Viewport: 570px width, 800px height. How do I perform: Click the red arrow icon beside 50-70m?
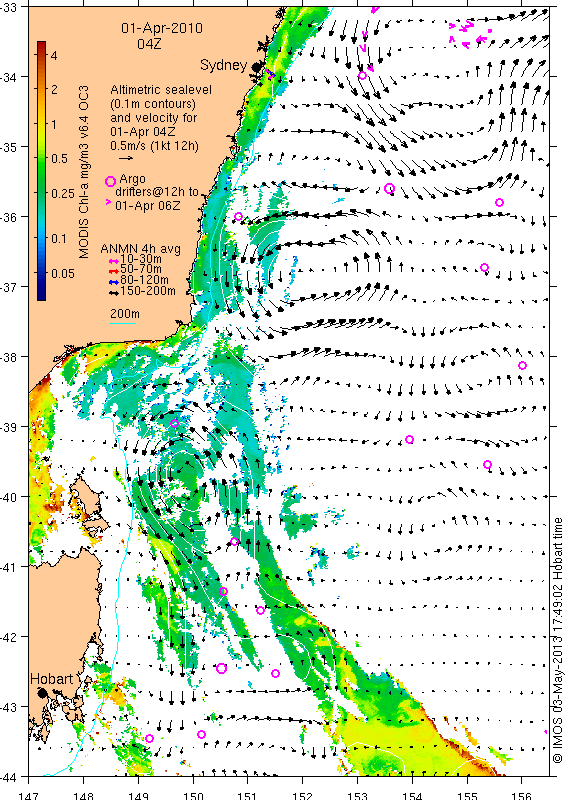coord(114,270)
